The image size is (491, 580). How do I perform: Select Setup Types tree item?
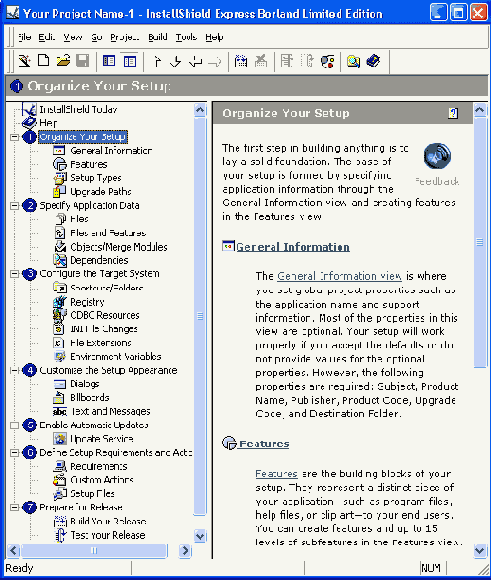tap(96, 178)
